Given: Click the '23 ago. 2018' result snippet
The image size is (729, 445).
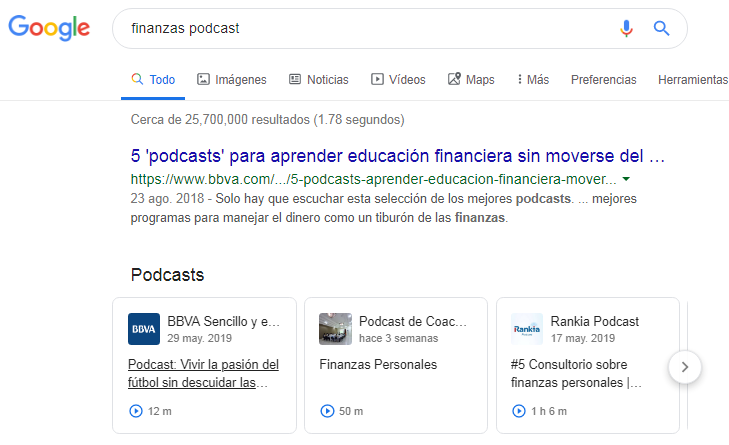Looking at the screenshot, I should [x=384, y=208].
